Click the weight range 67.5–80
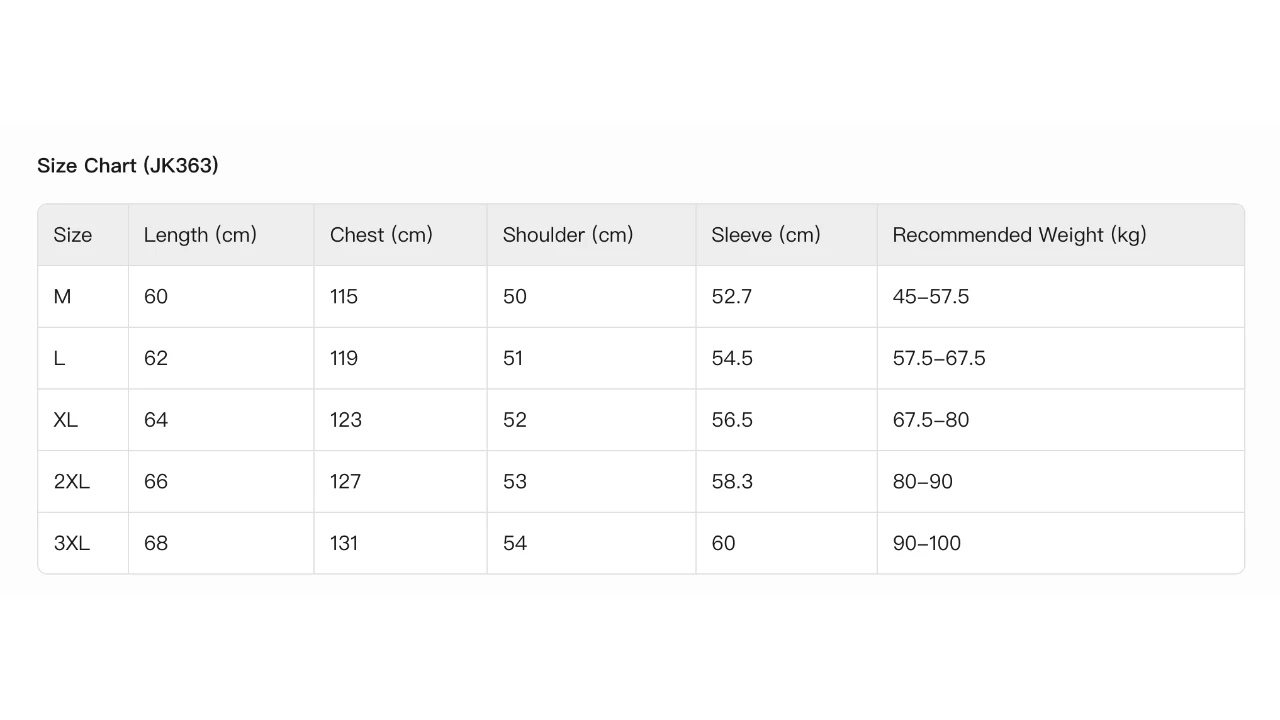 click(x=931, y=420)
